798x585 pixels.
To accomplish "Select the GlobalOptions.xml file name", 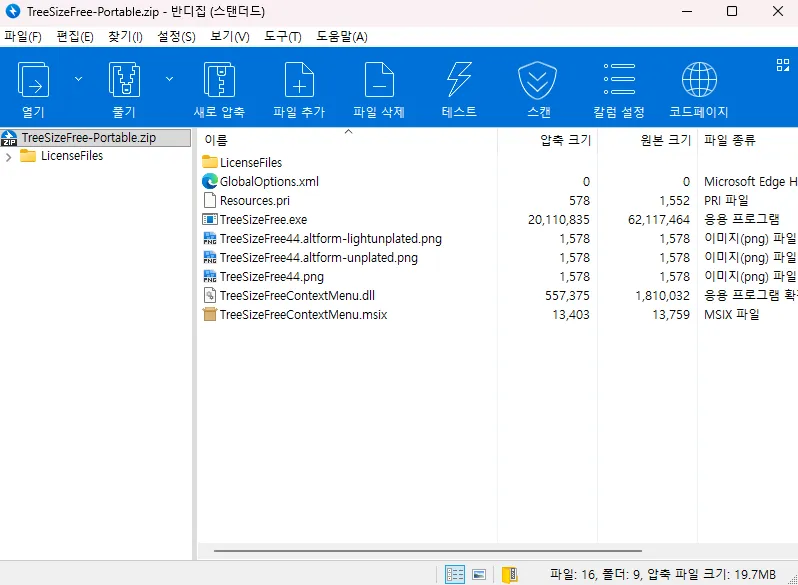I will tap(269, 181).
